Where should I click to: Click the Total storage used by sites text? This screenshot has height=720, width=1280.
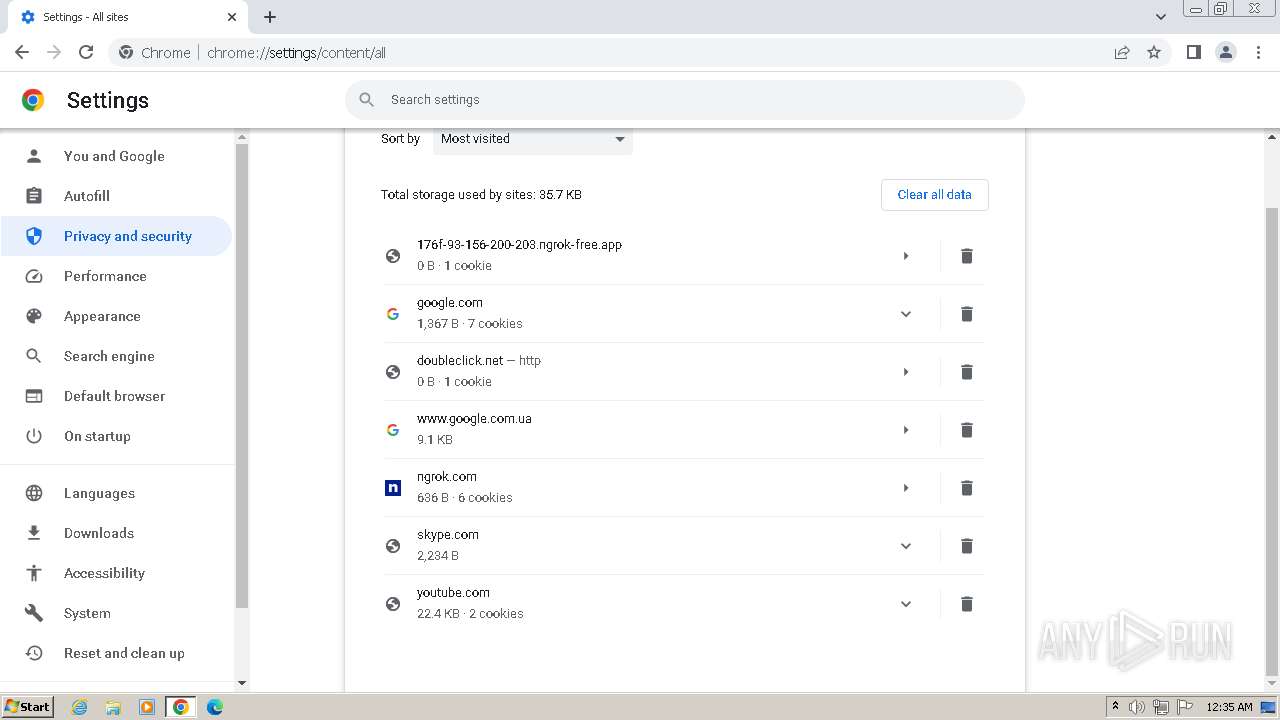pos(481,195)
